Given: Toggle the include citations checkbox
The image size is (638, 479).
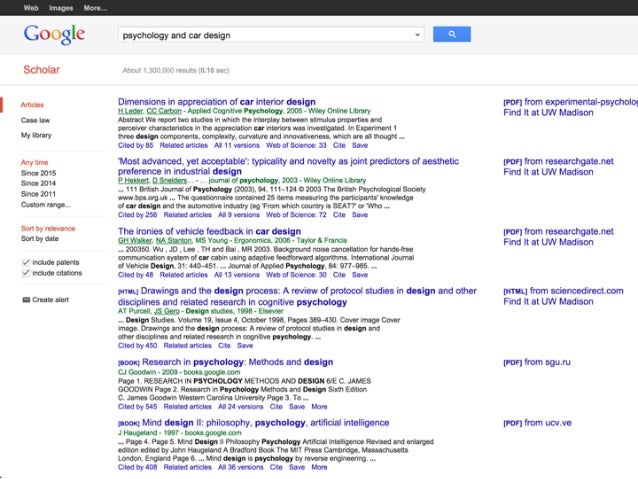Looking at the screenshot, I should [26, 273].
